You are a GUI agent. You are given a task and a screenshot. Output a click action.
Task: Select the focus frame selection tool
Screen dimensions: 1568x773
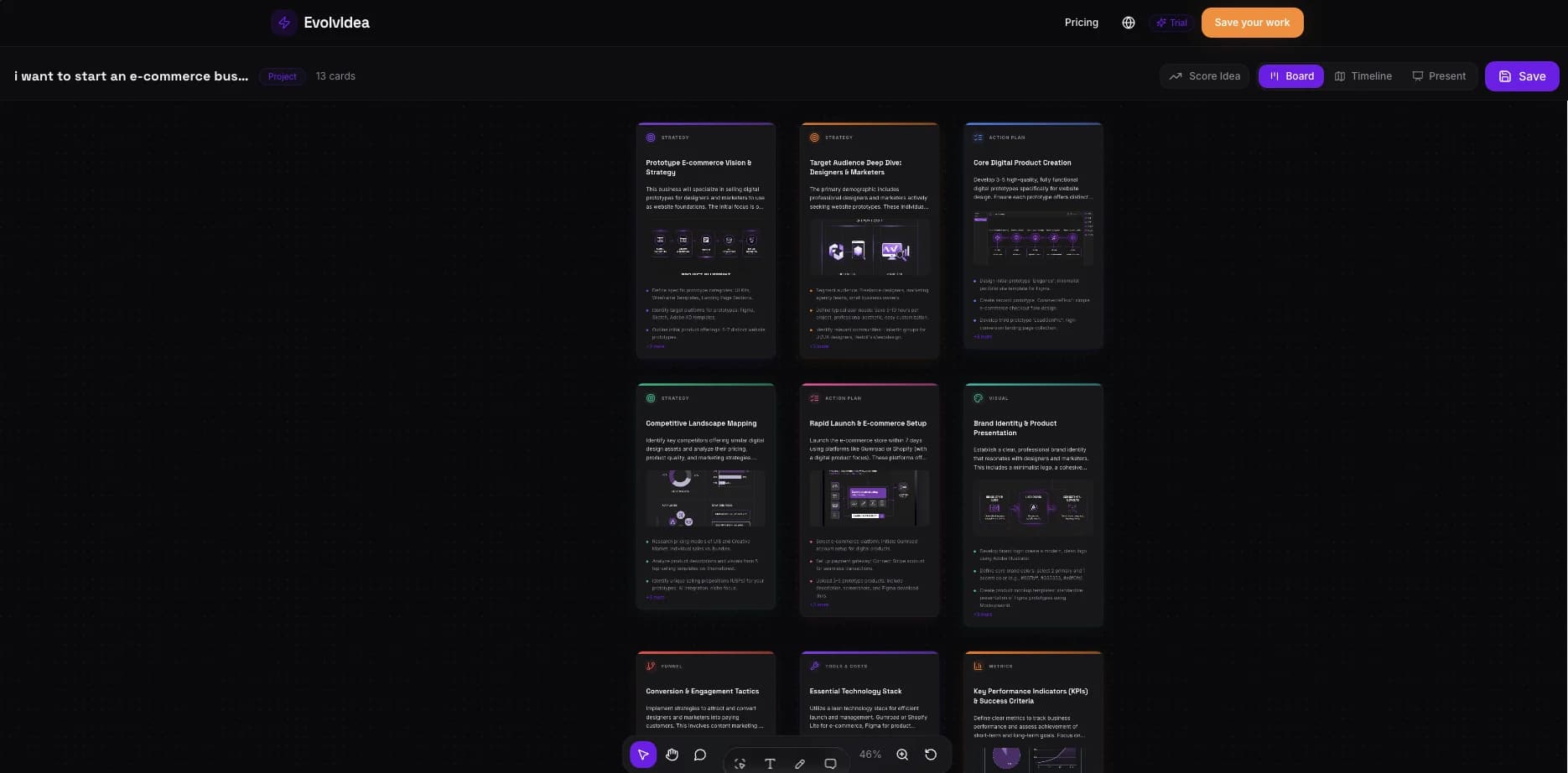740,764
